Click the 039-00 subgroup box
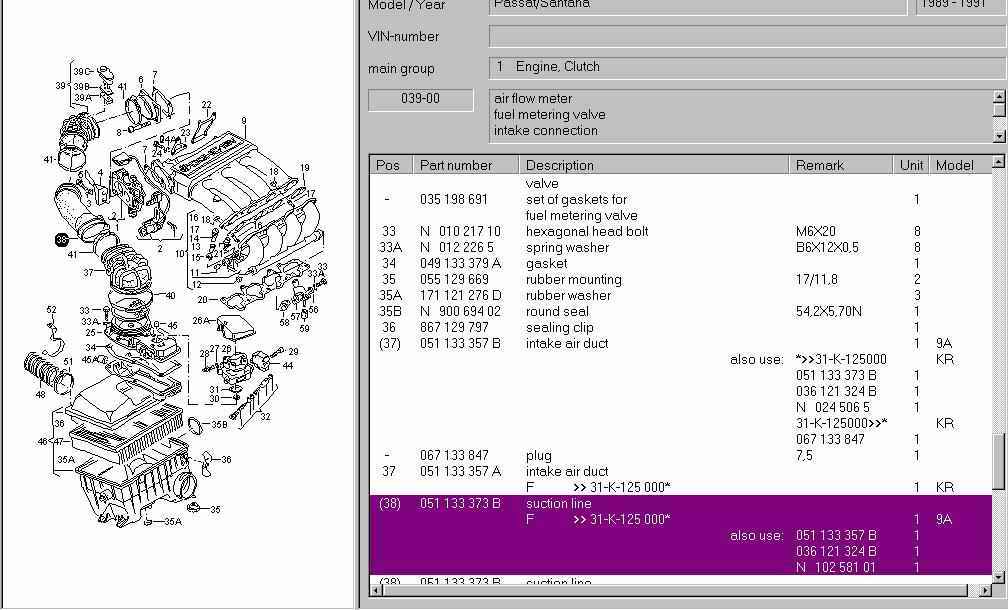Image resolution: width=1008 pixels, height=610 pixels. [x=420, y=99]
